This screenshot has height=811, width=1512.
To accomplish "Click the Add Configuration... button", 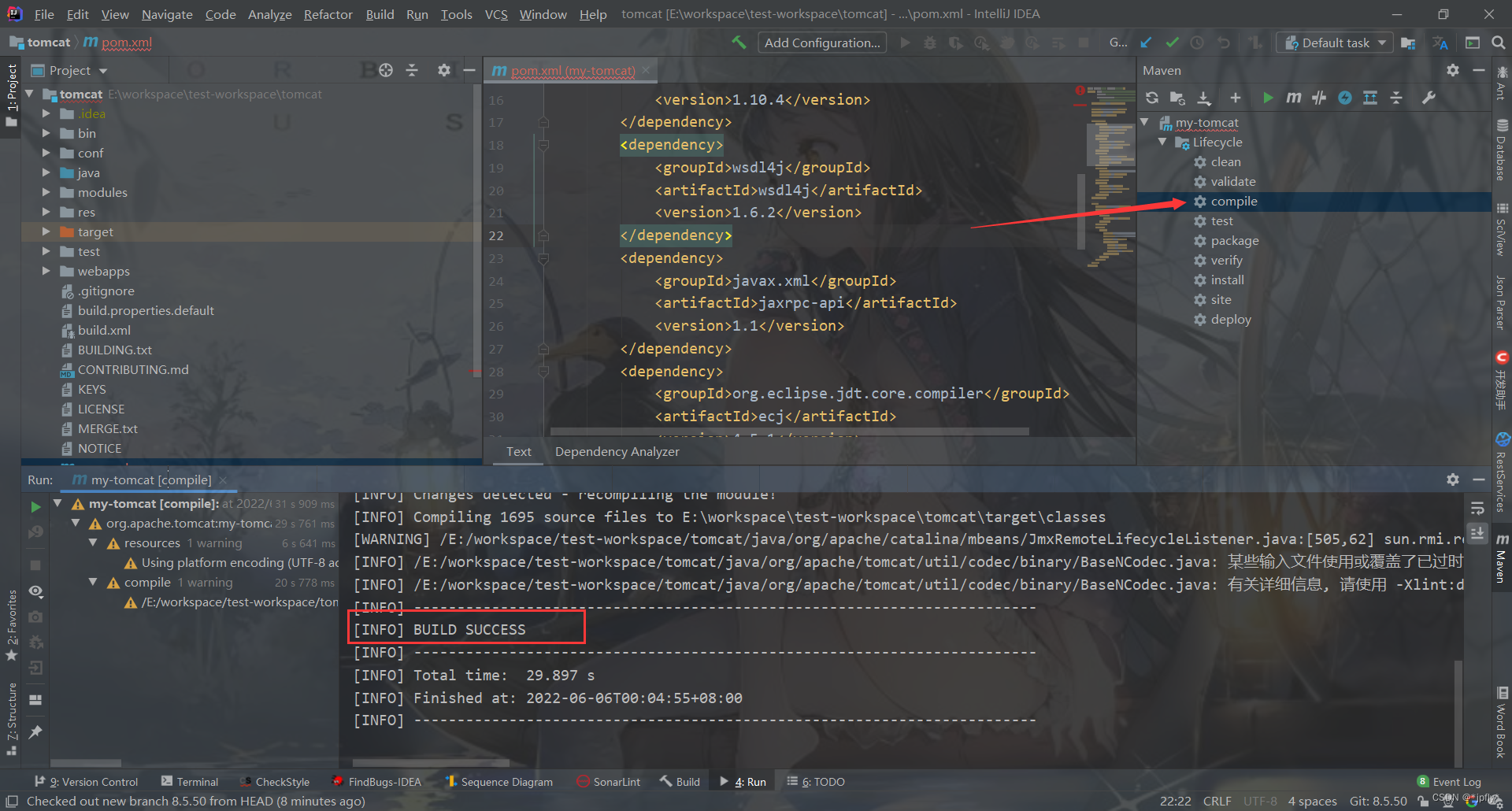I will click(x=822, y=43).
